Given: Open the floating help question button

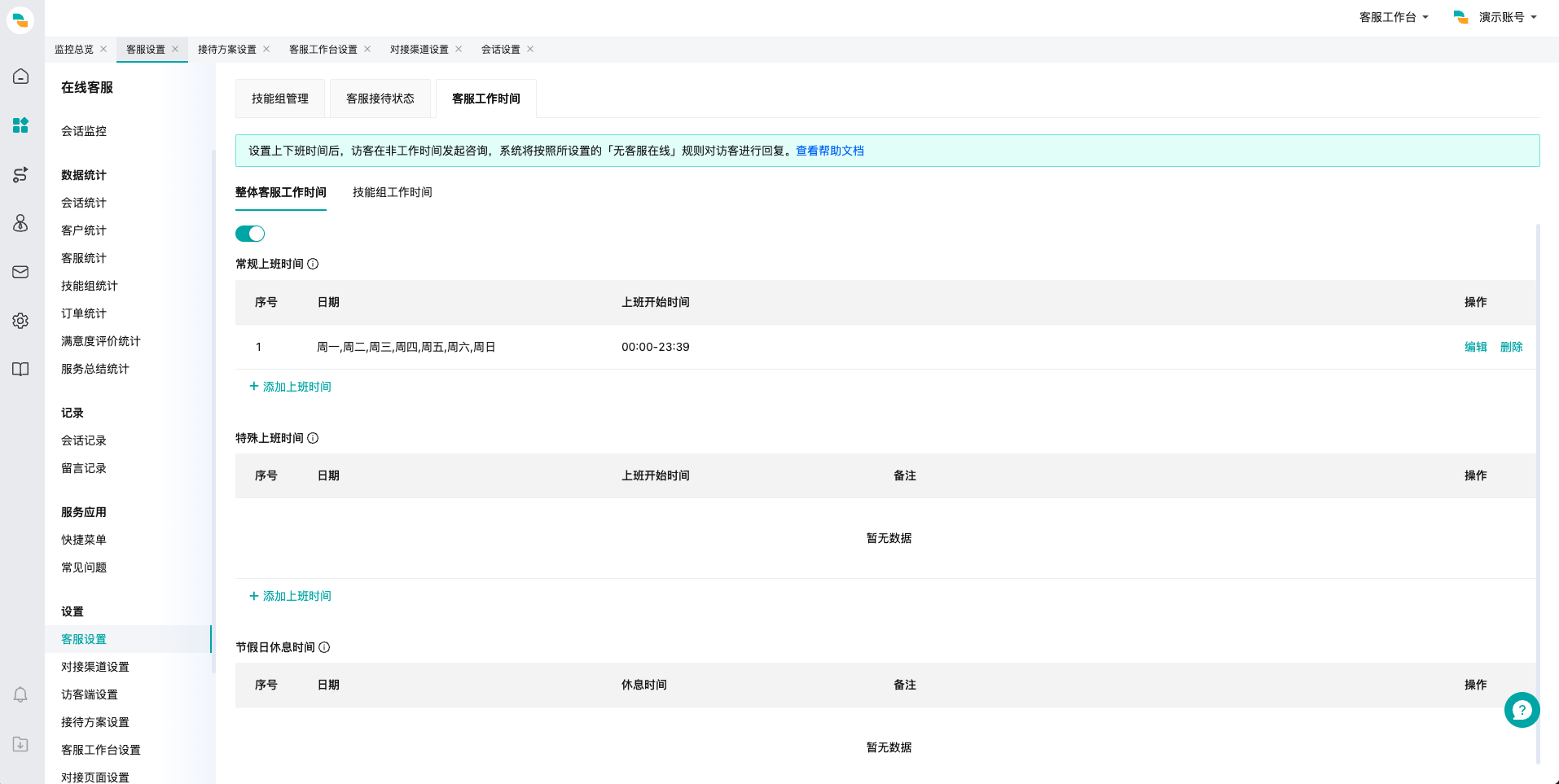Looking at the screenshot, I should tap(1522, 710).
